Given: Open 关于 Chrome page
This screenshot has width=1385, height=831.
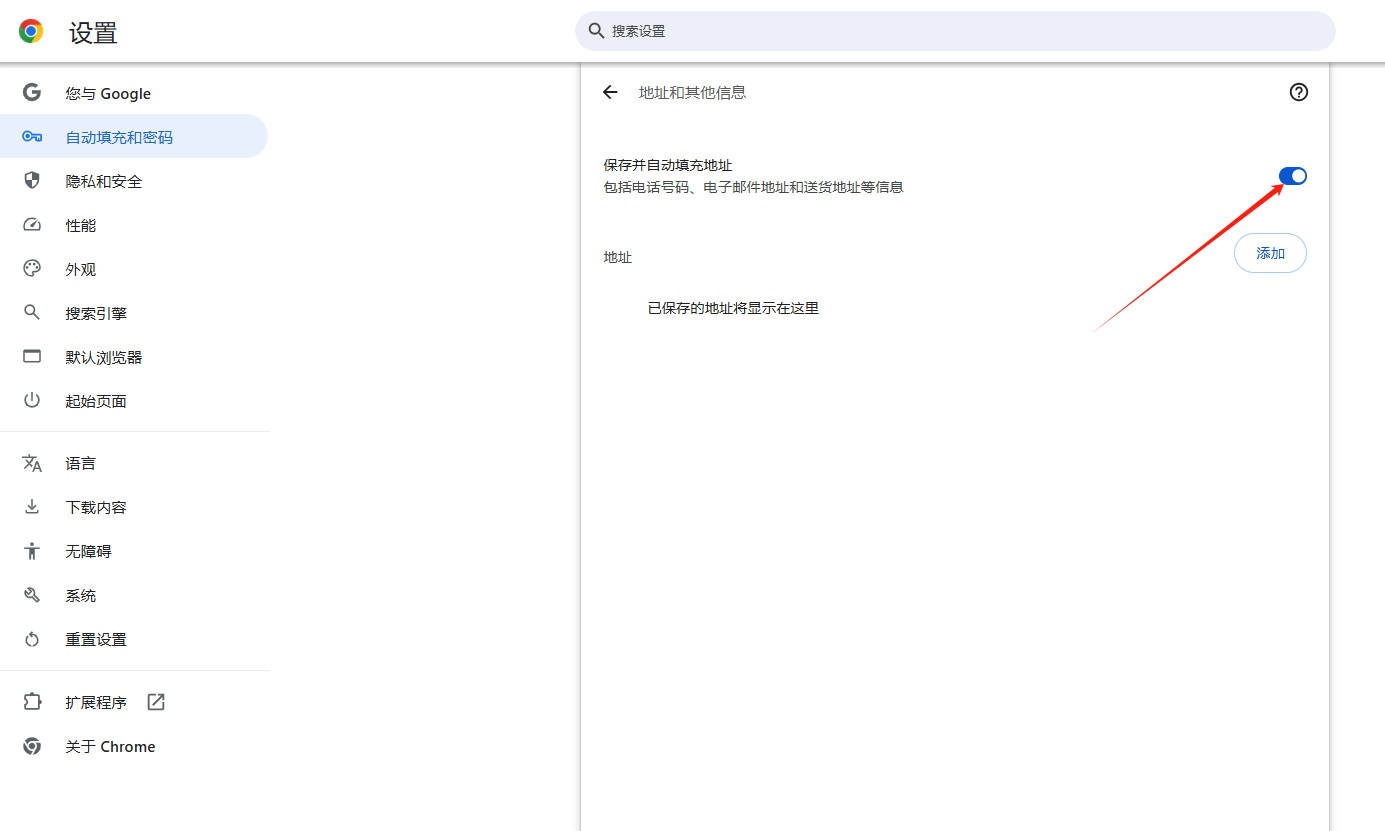Looking at the screenshot, I should point(134,746).
